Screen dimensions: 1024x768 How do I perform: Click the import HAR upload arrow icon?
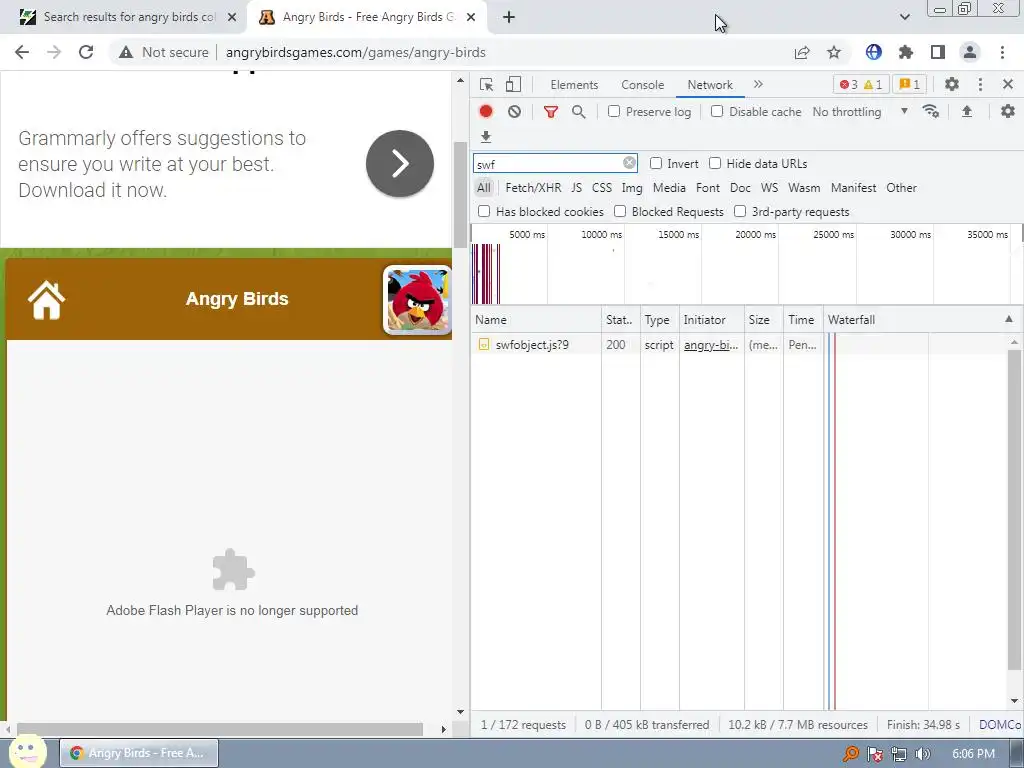click(967, 112)
